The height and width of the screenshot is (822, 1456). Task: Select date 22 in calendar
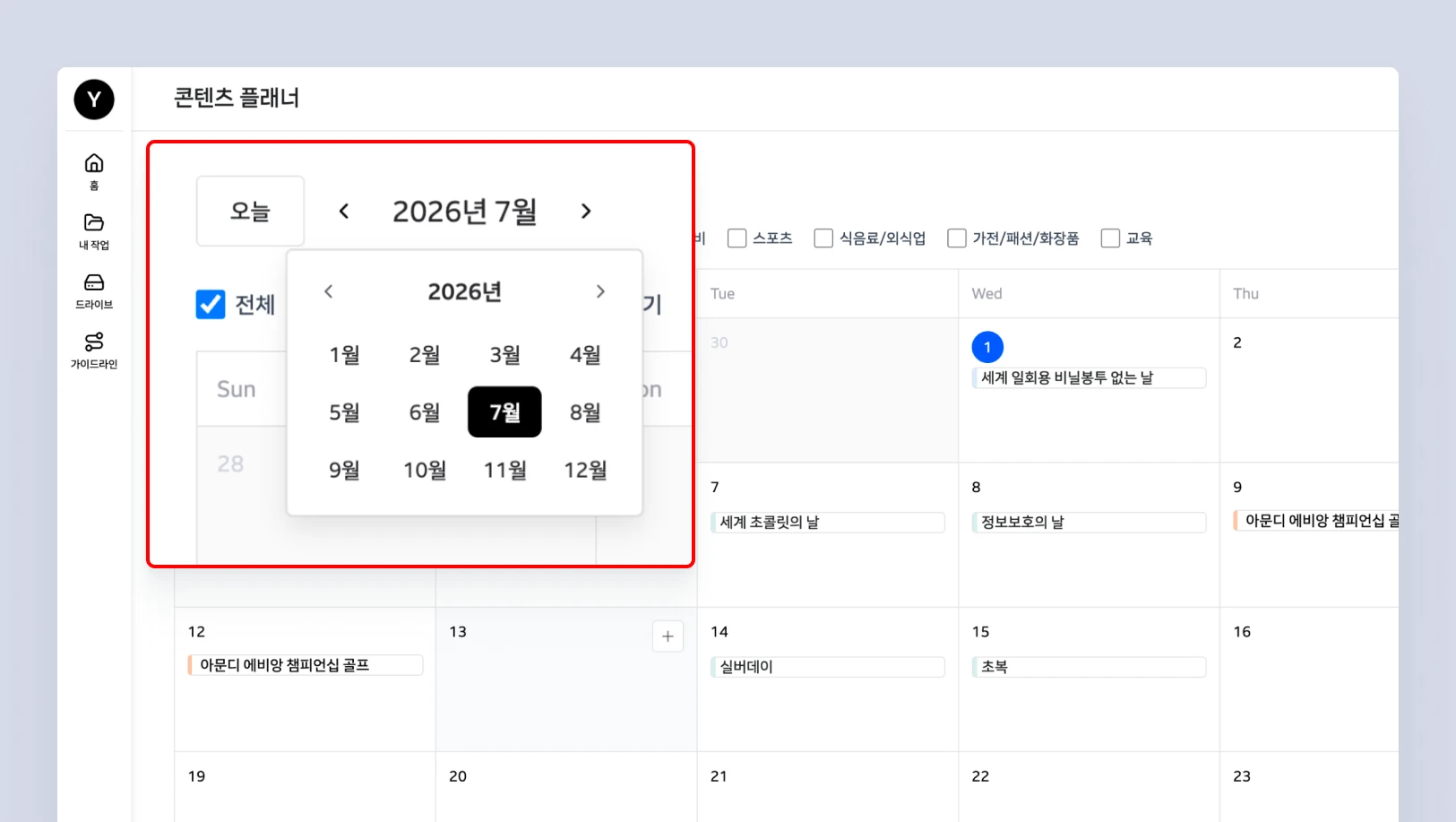[981, 776]
